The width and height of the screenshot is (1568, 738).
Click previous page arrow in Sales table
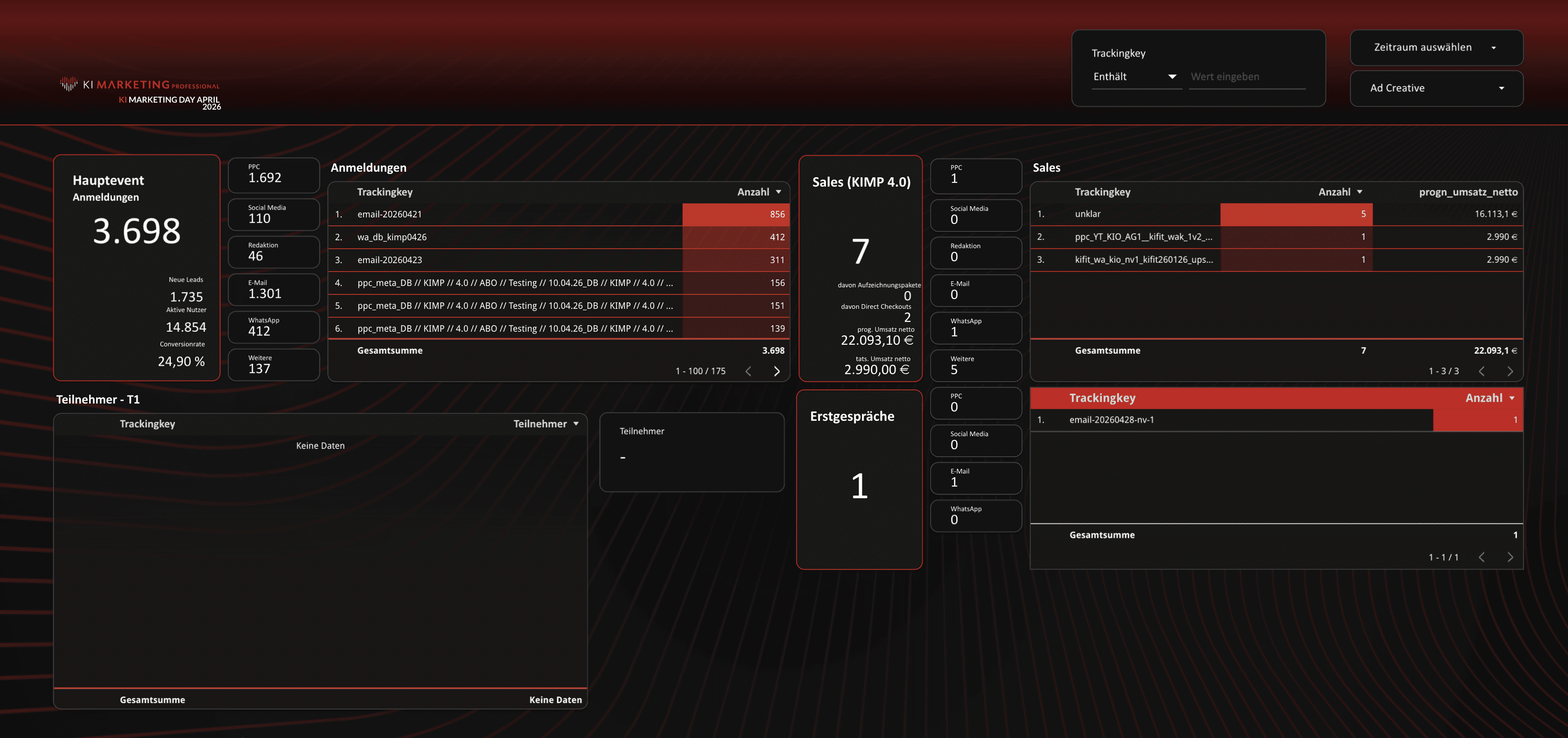(x=1482, y=371)
